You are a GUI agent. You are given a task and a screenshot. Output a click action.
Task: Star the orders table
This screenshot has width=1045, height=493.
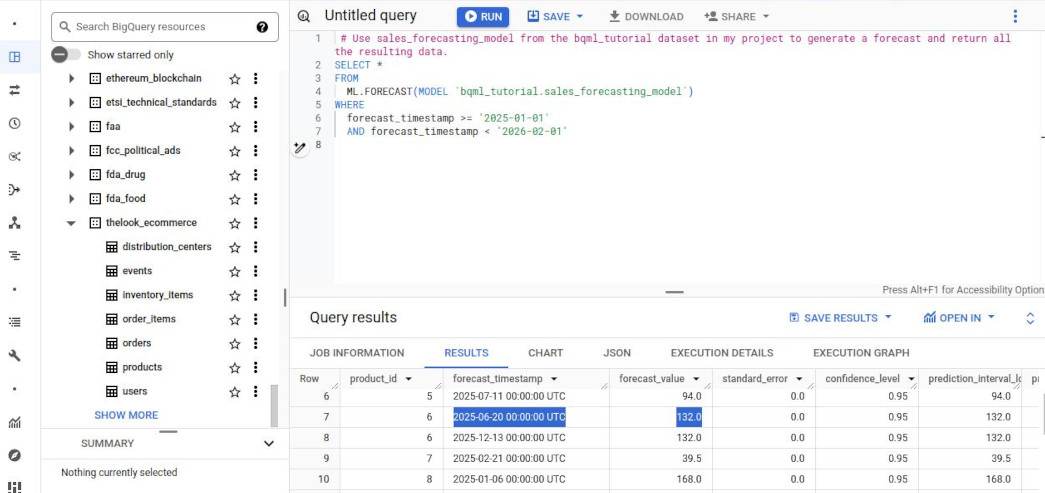[x=235, y=344]
